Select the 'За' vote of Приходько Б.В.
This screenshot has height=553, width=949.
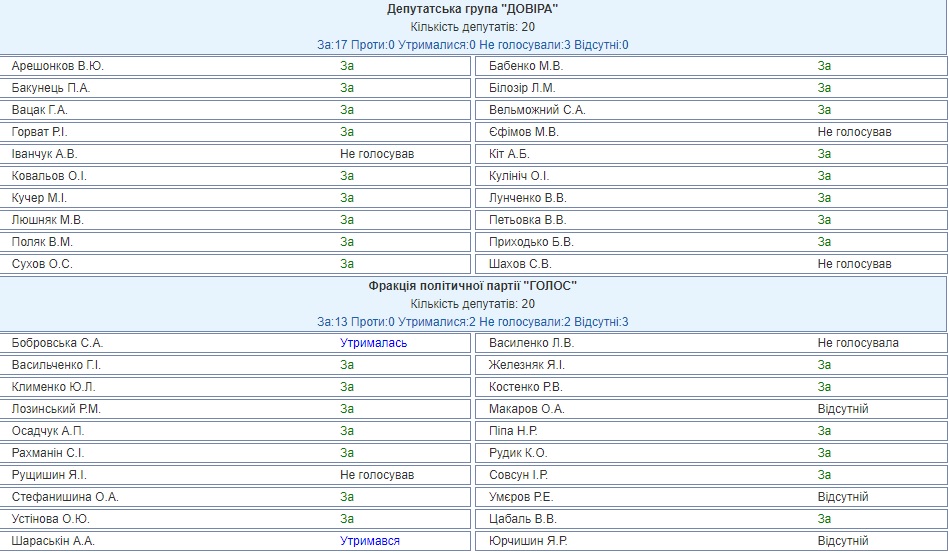point(824,242)
